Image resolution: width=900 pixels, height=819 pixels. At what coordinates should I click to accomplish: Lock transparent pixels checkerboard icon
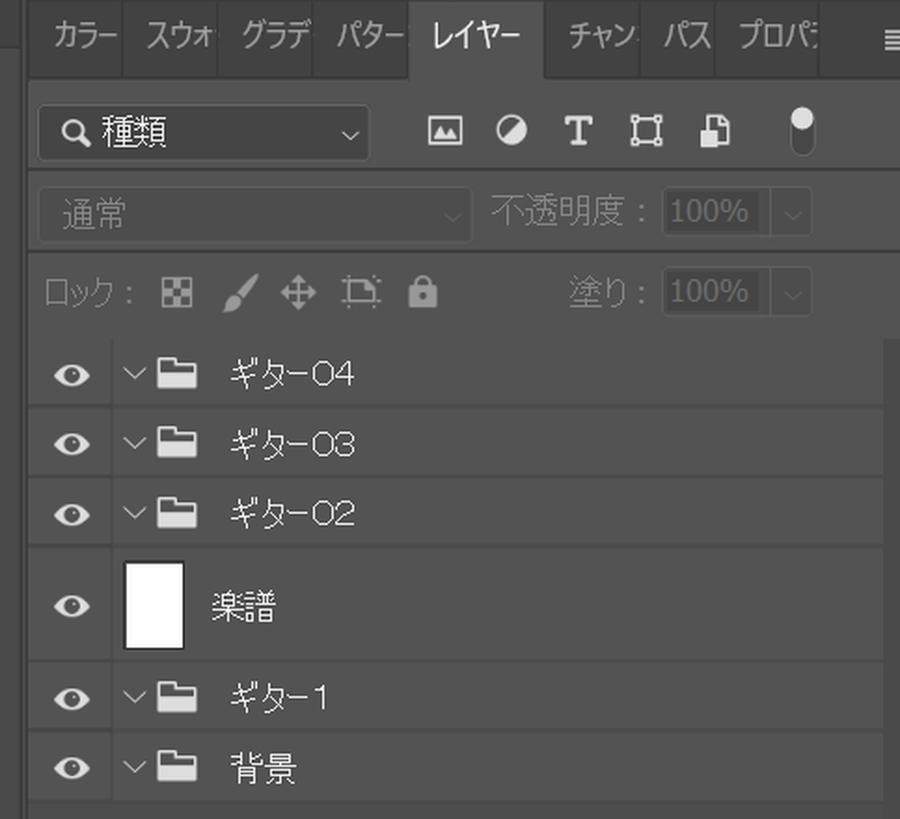(177, 292)
